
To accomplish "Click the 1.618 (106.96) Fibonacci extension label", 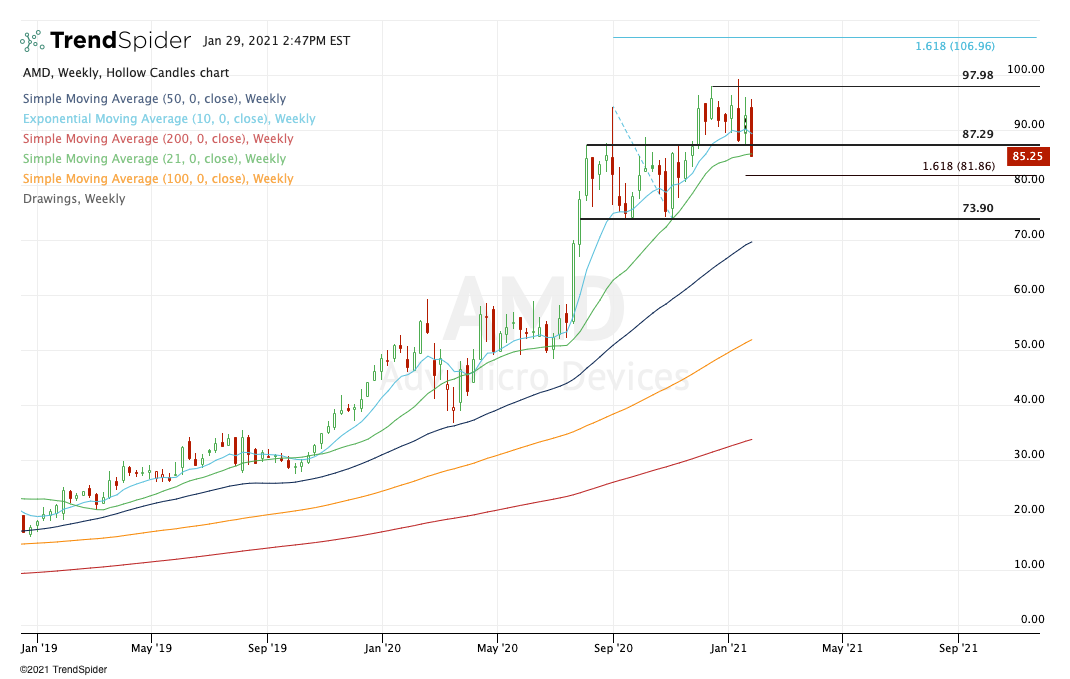I will tap(955, 46).
